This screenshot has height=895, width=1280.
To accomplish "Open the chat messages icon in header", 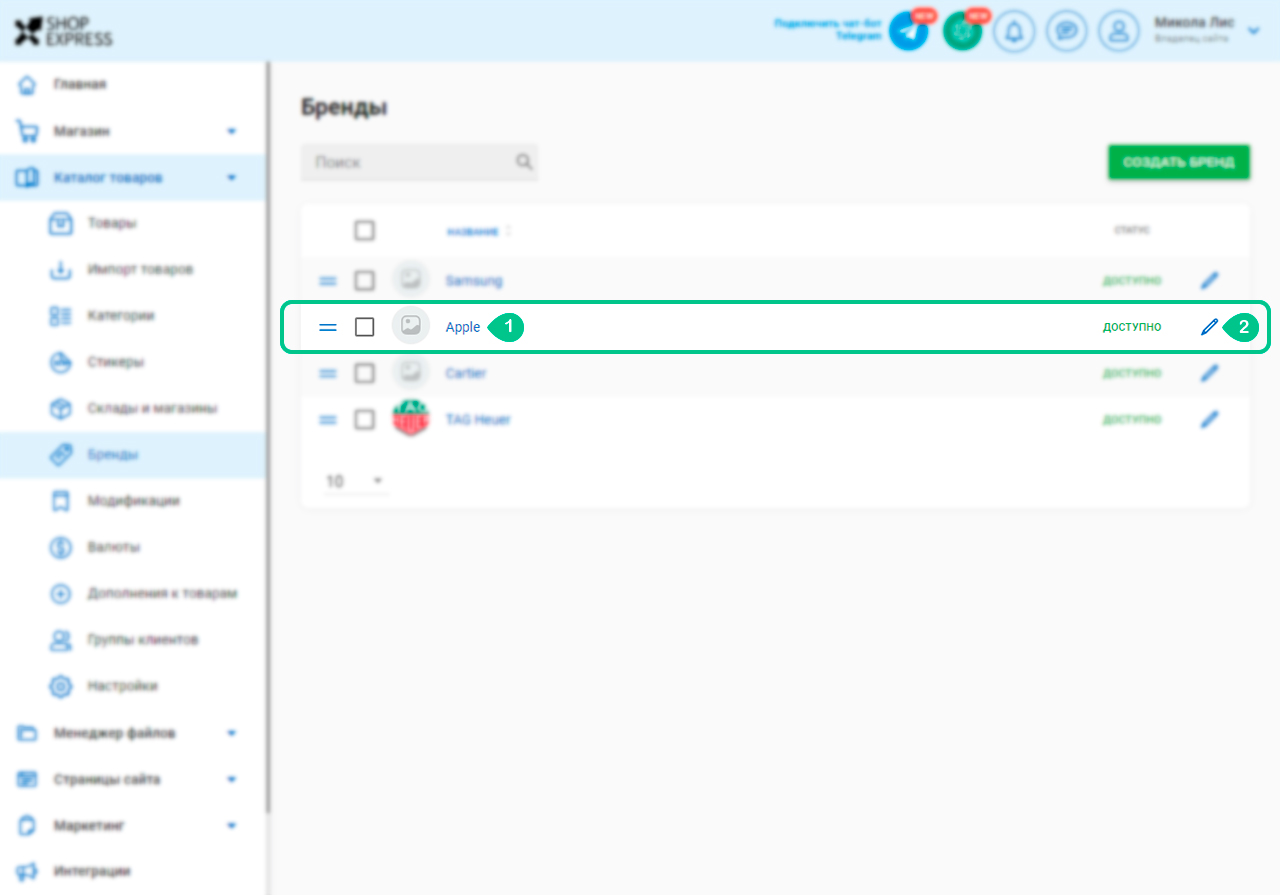I will point(1067,31).
